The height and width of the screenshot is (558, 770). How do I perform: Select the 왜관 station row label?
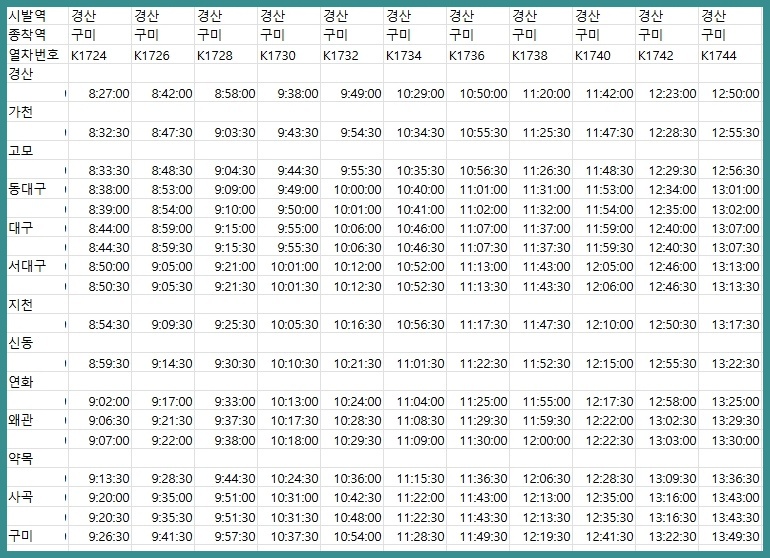click(37, 420)
